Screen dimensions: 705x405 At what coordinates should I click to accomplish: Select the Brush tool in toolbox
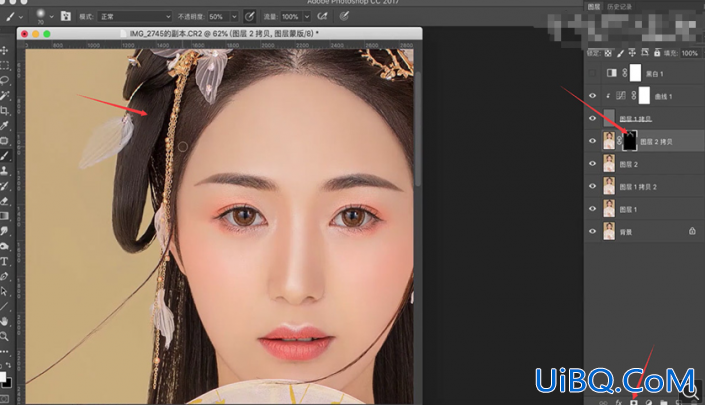pyautogui.click(x=4, y=156)
